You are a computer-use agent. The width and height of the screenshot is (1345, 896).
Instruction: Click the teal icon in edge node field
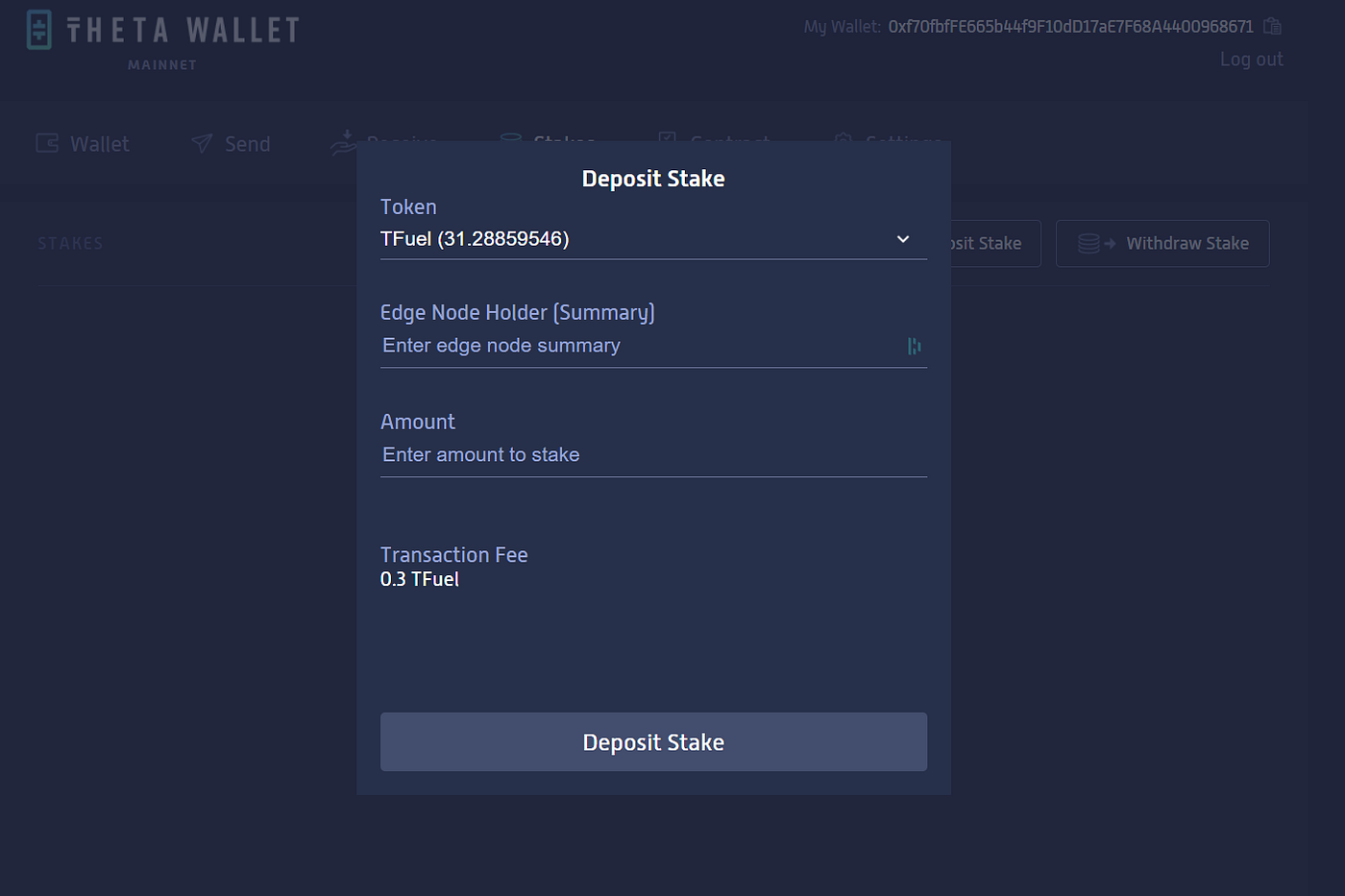coord(914,346)
